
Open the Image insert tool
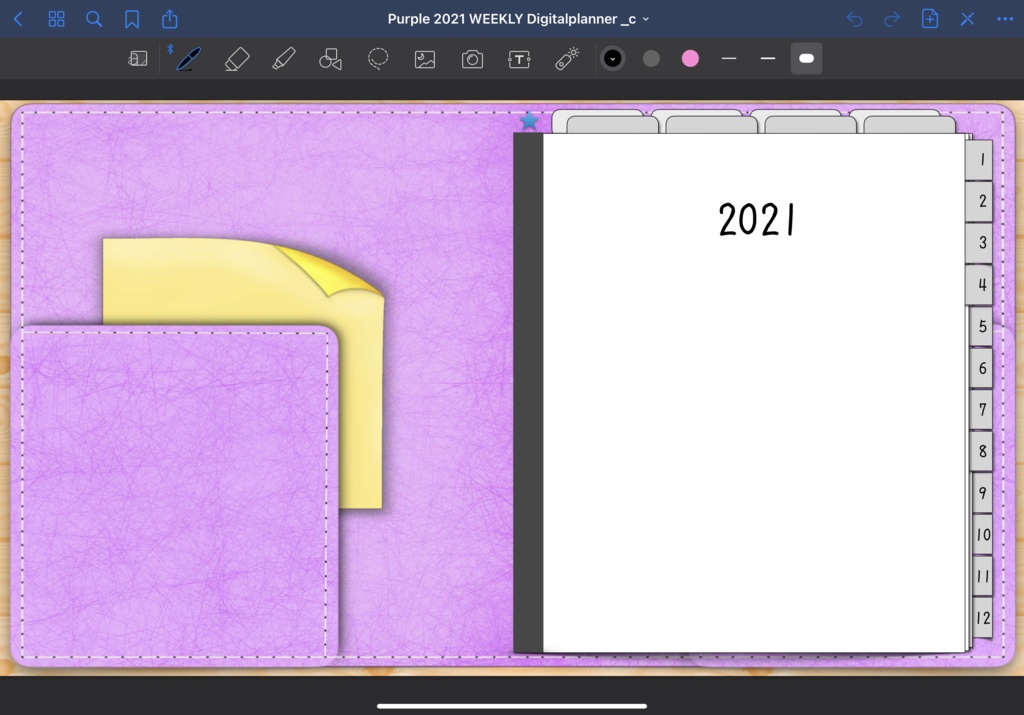point(425,59)
